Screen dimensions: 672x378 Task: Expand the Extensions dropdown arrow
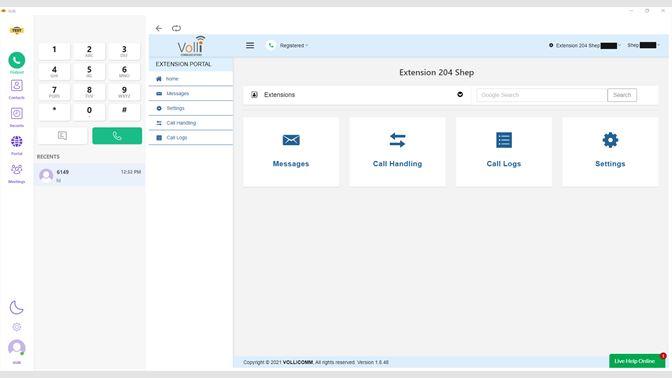click(x=460, y=94)
